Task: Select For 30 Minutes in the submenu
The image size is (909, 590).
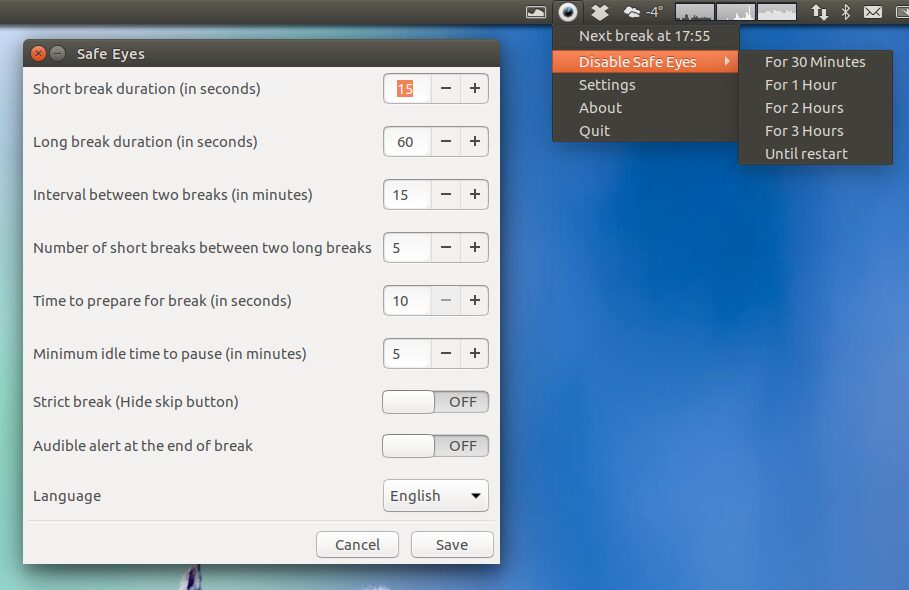Action: click(815, 62)
